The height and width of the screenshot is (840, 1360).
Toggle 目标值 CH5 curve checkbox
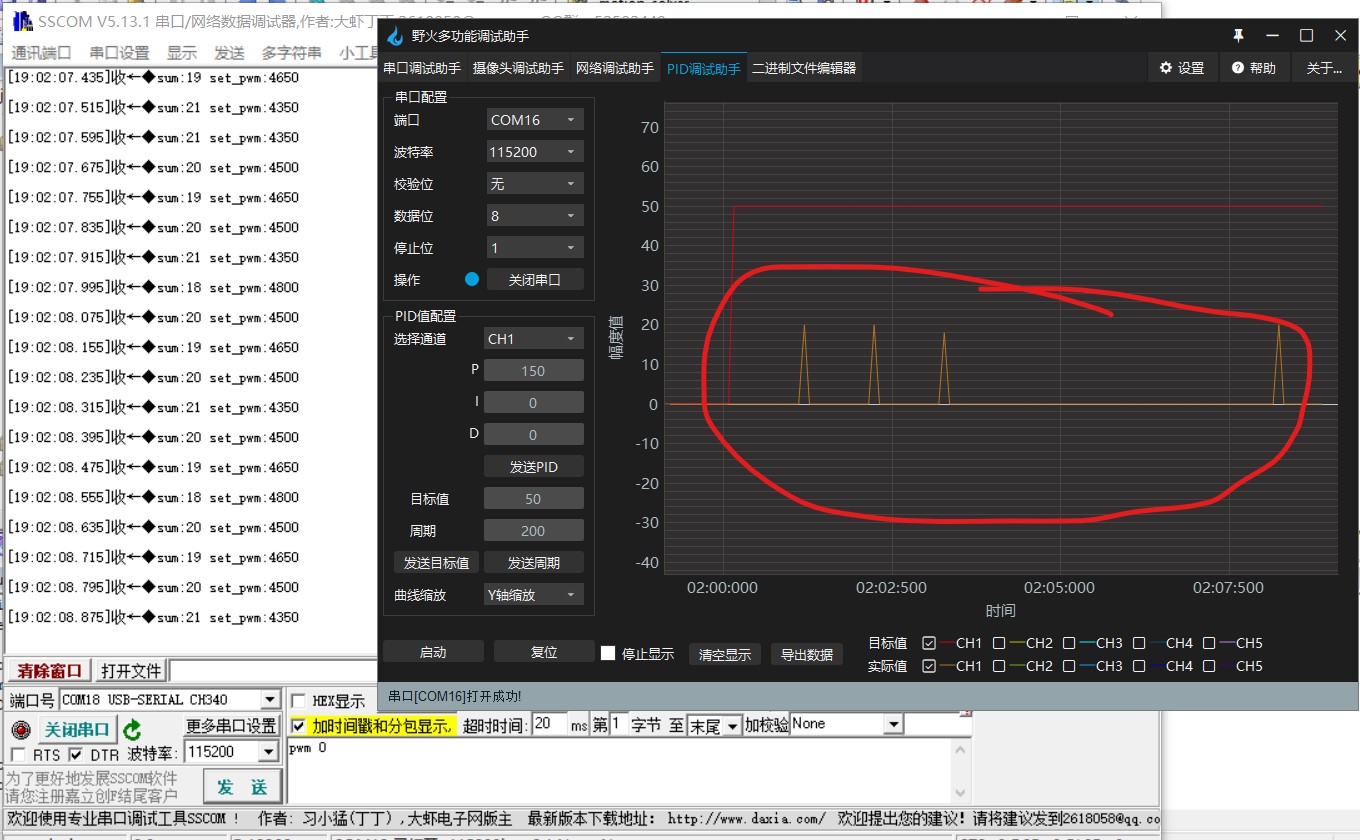coord(1209,643)
